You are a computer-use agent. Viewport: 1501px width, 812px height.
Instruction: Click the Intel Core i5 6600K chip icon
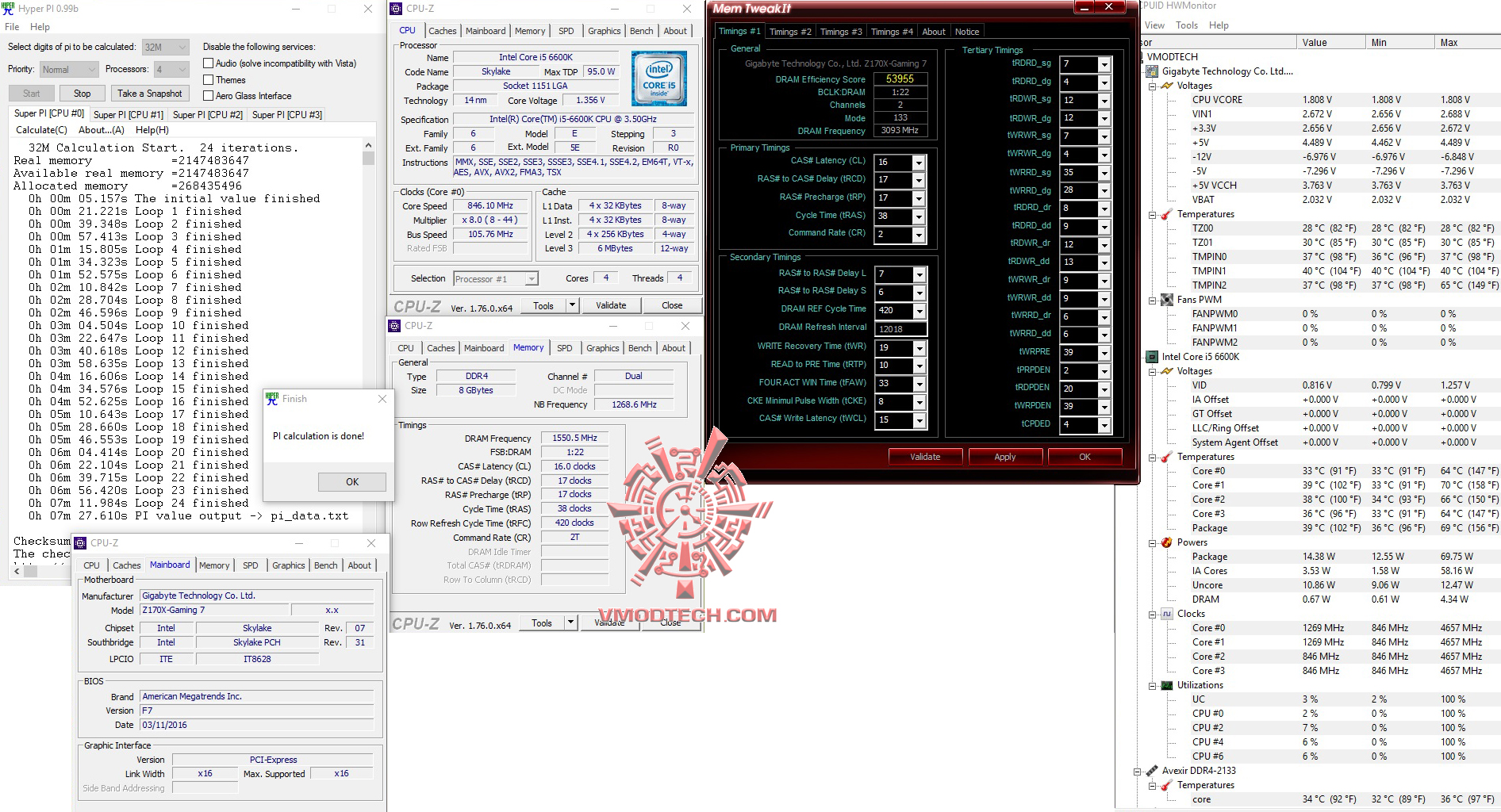[1153, 357]
